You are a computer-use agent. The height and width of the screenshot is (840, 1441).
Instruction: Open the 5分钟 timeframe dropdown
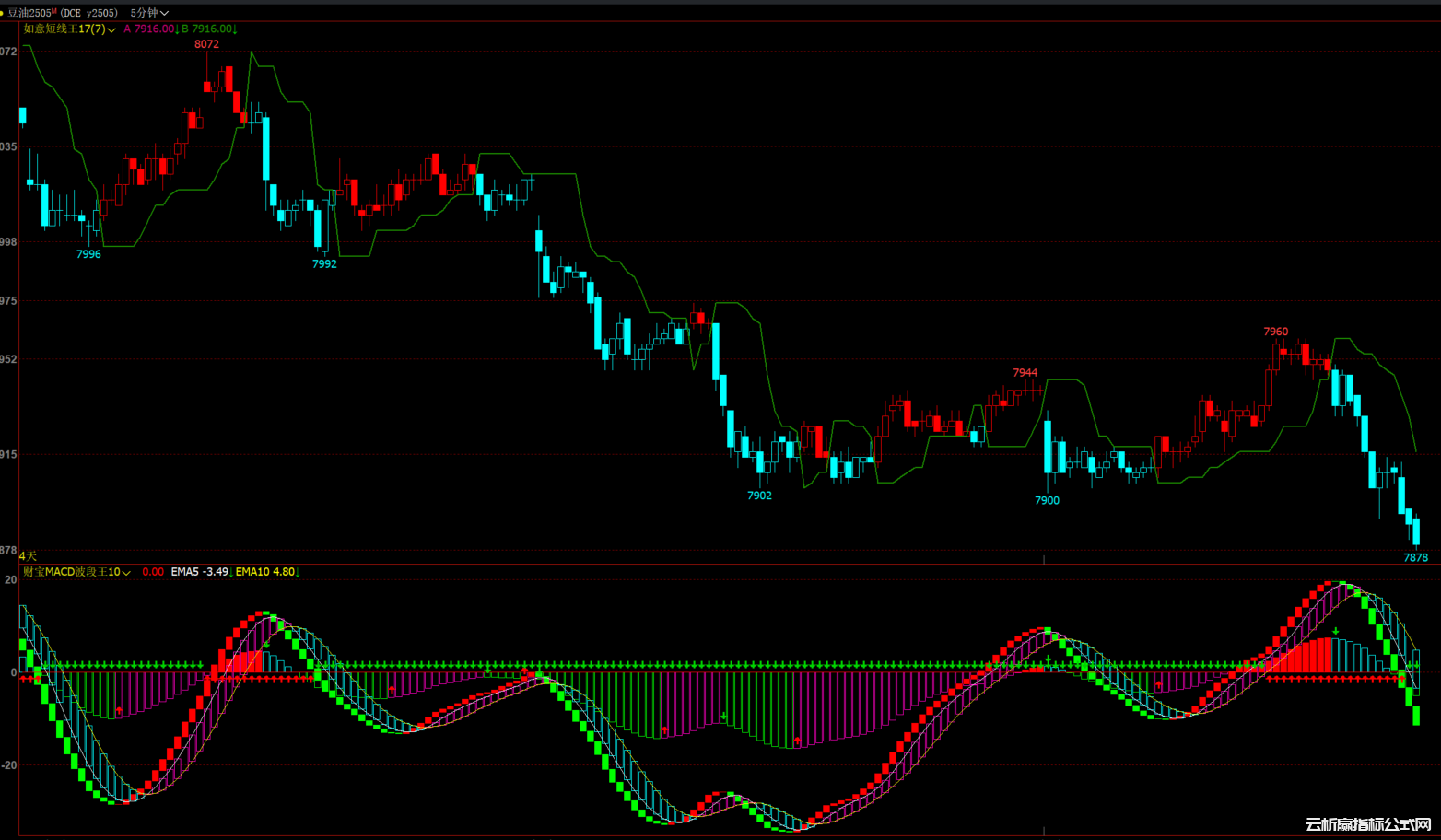pyautogui.click(x=149, y=13)
